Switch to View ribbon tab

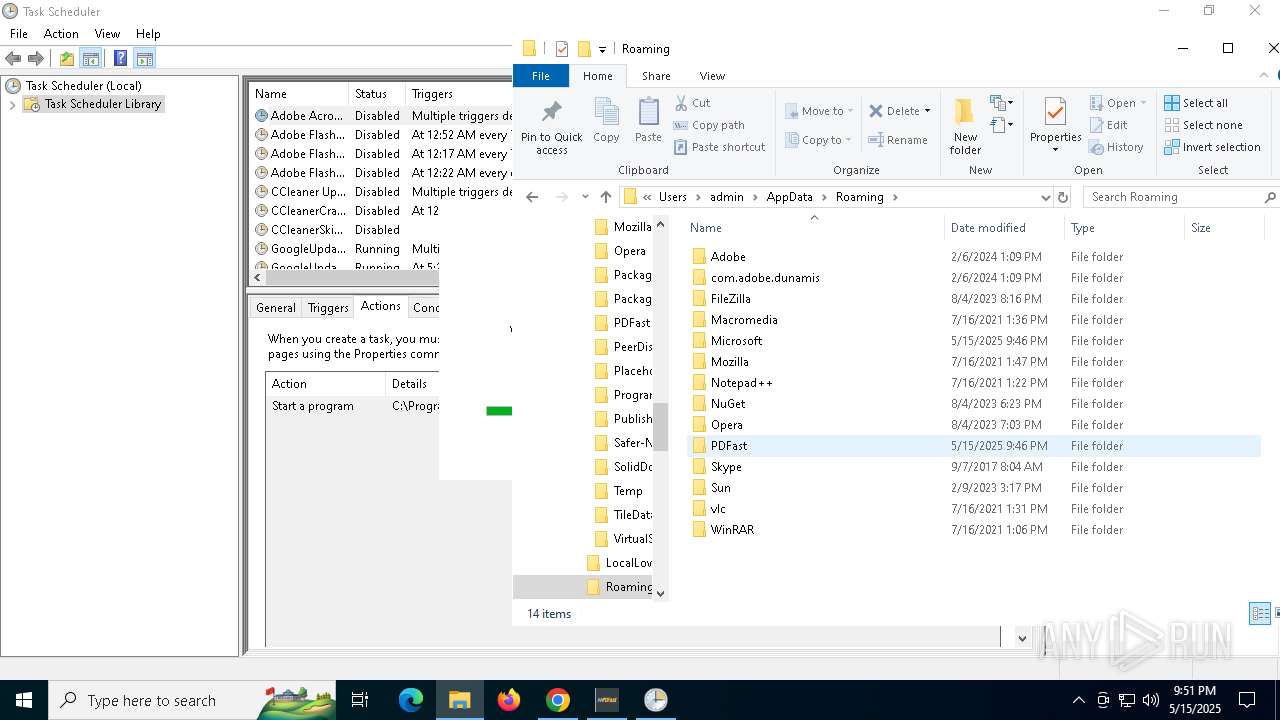(712, 76)
